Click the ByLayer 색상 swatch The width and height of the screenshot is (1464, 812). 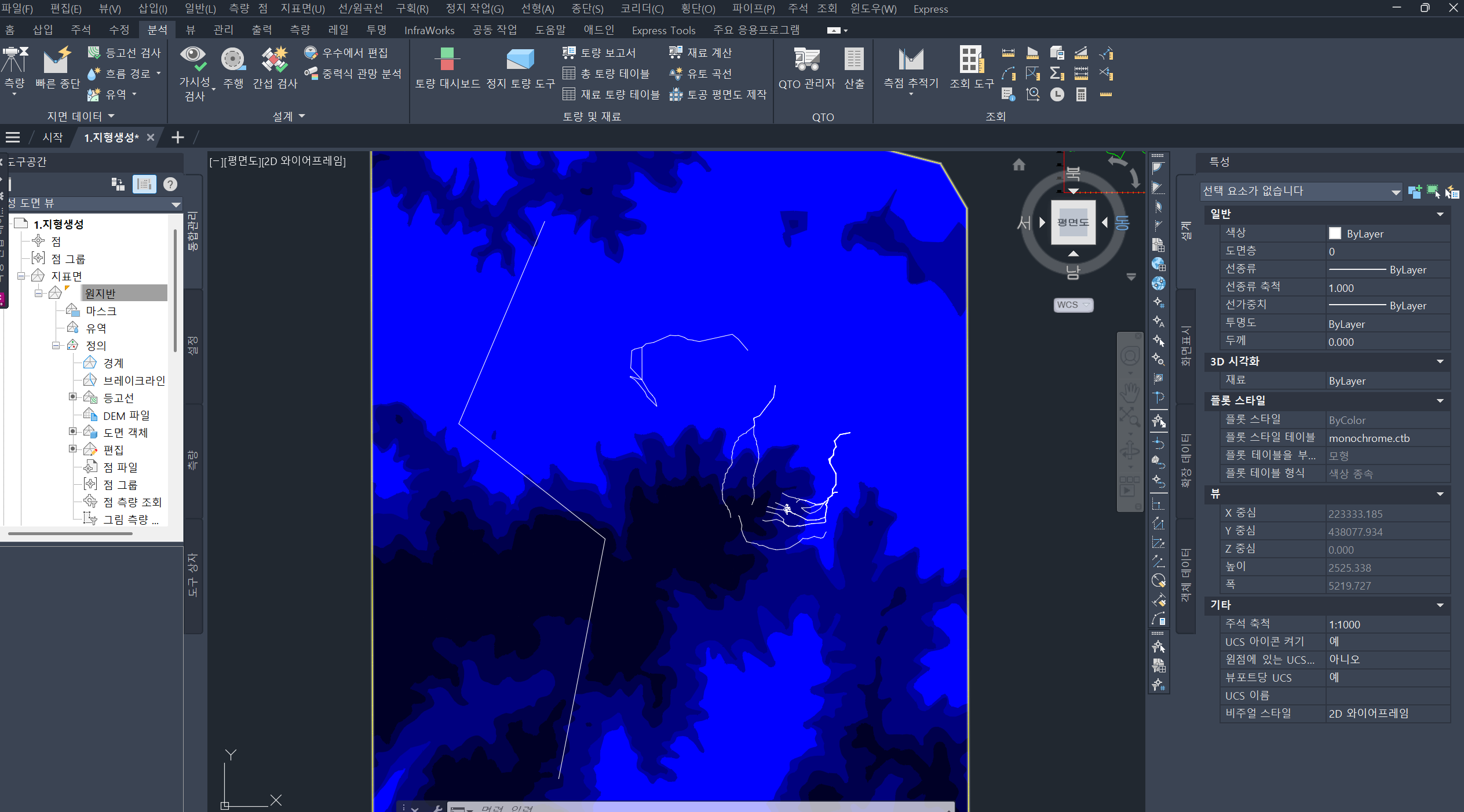[x=1334, y=233]
